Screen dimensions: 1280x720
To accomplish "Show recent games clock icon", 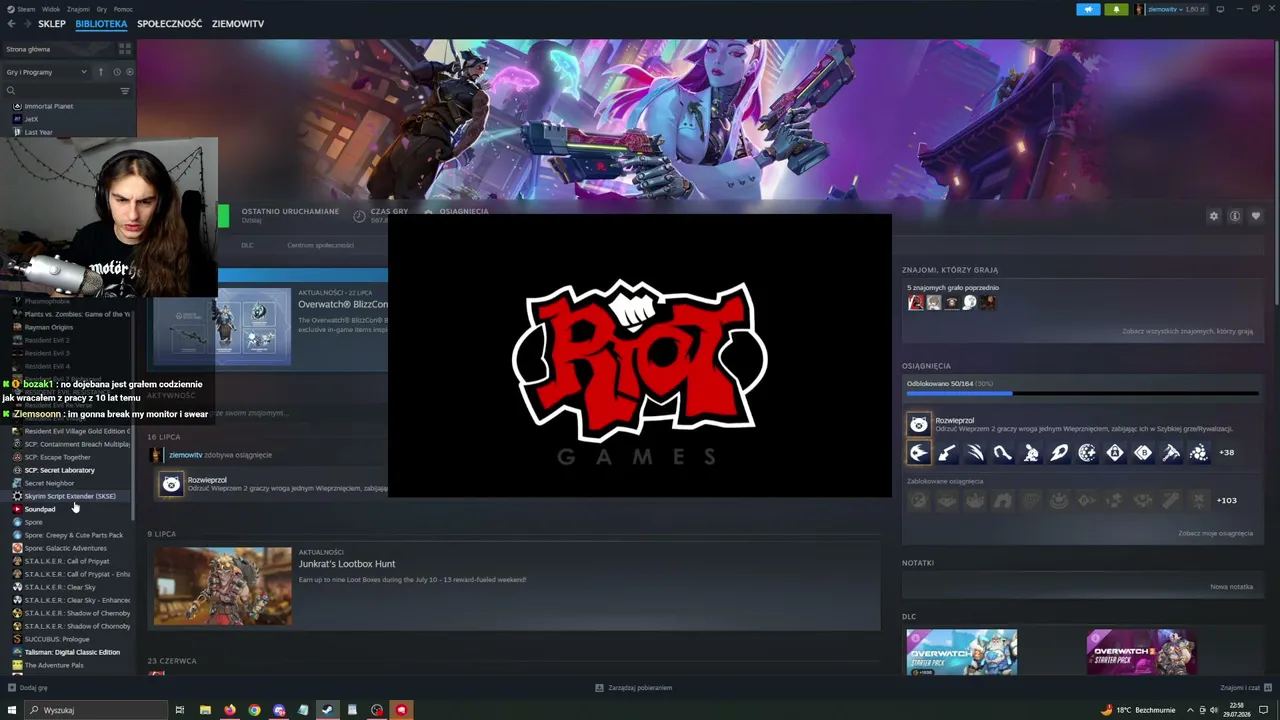I will 116,72.
